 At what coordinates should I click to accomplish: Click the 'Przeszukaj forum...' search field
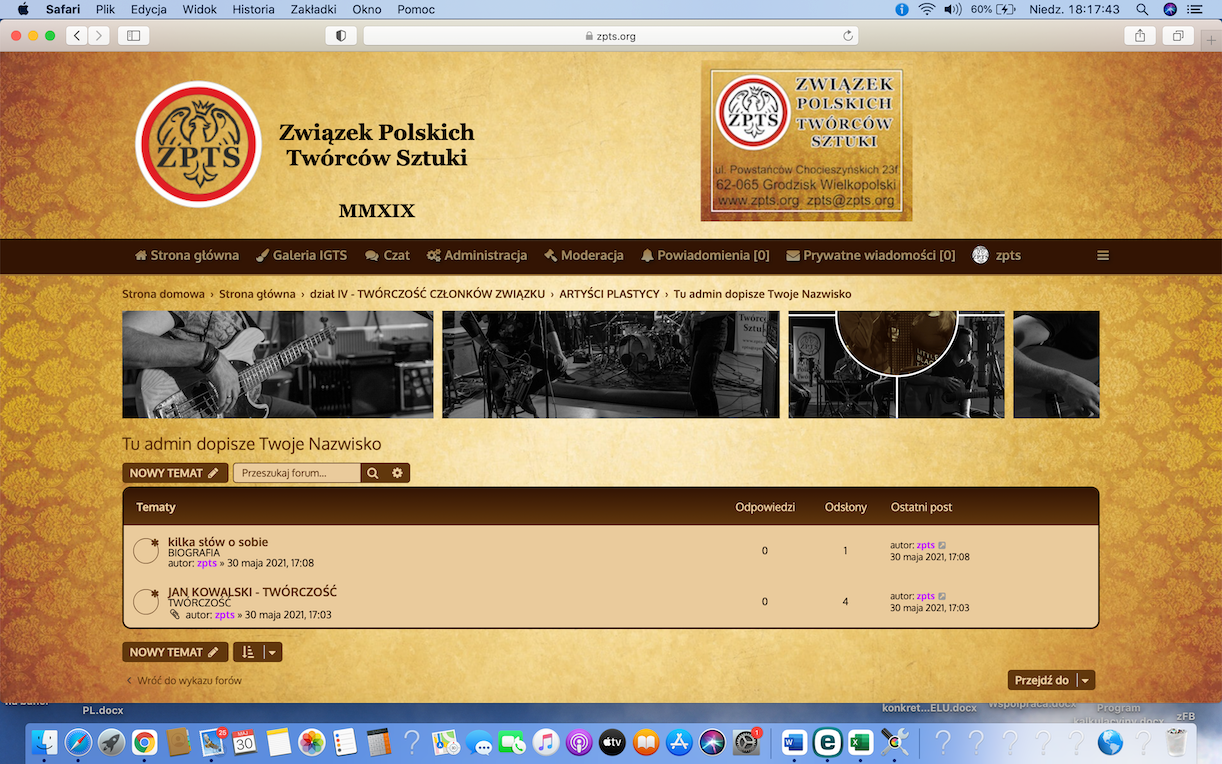tap(297, 473)
